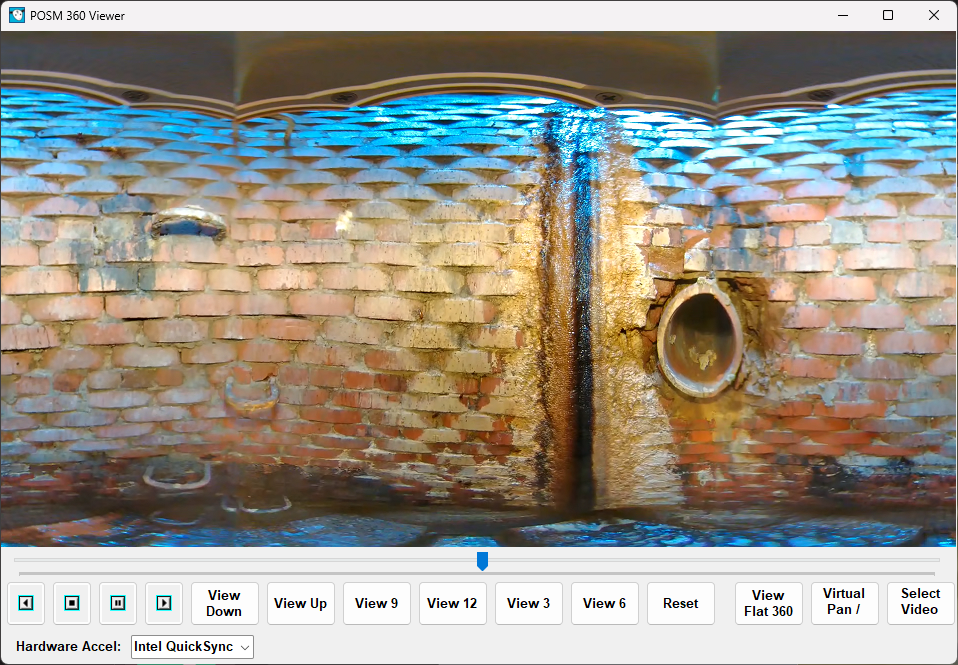Switch to View 6 orientation
This screenshot has height=665, width=958.
(x=604, y=603)
